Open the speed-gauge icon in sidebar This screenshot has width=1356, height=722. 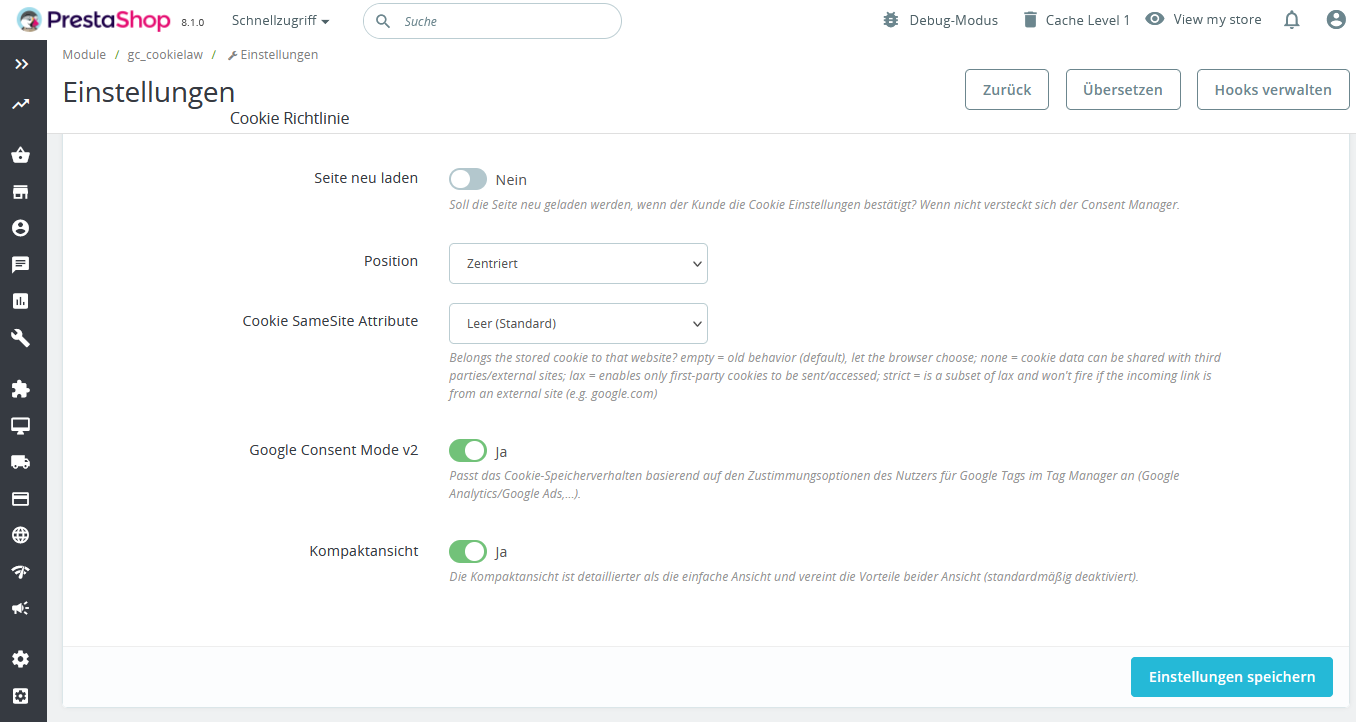21,572
